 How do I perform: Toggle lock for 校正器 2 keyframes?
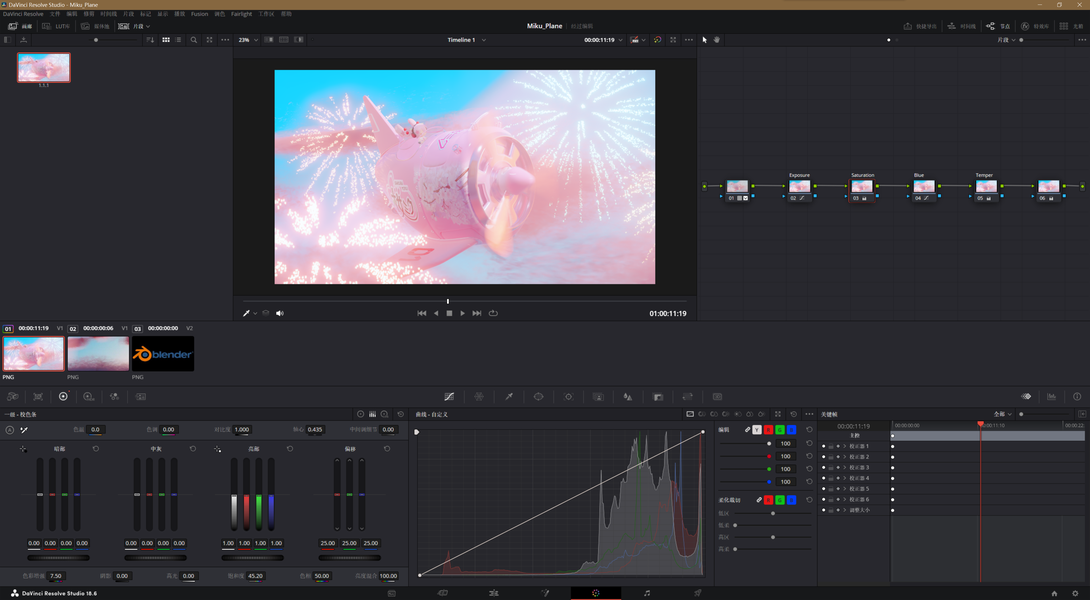tap(831, 457)
